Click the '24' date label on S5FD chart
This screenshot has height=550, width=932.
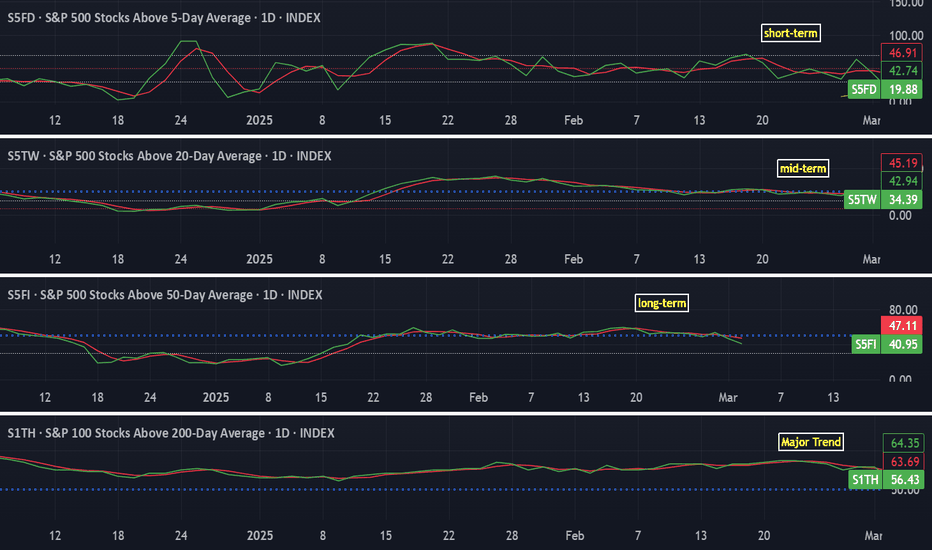[181, 121]
